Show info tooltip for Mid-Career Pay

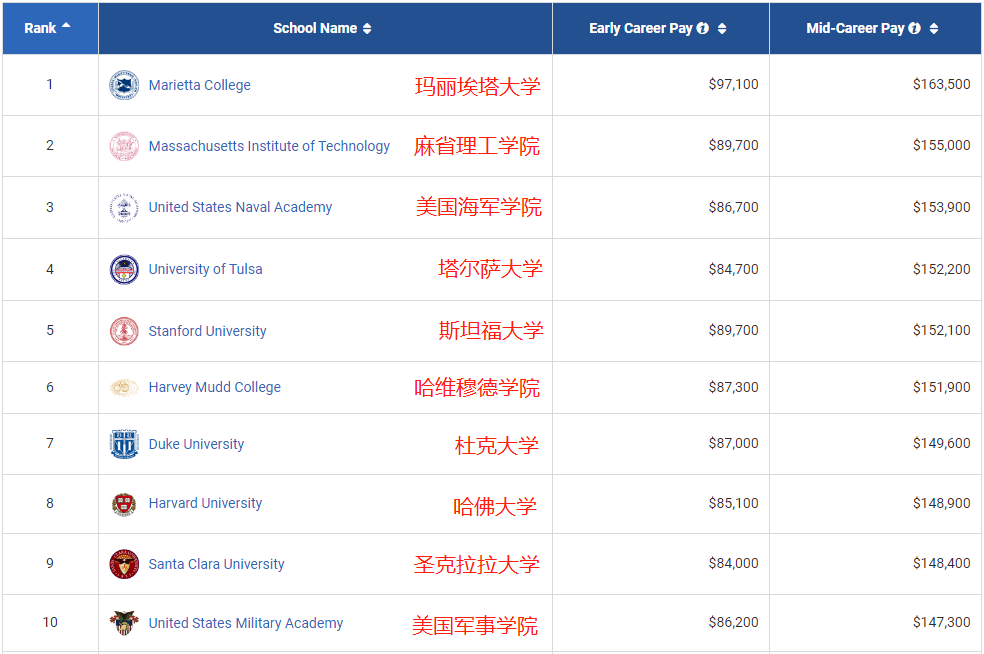click(915, 29)
